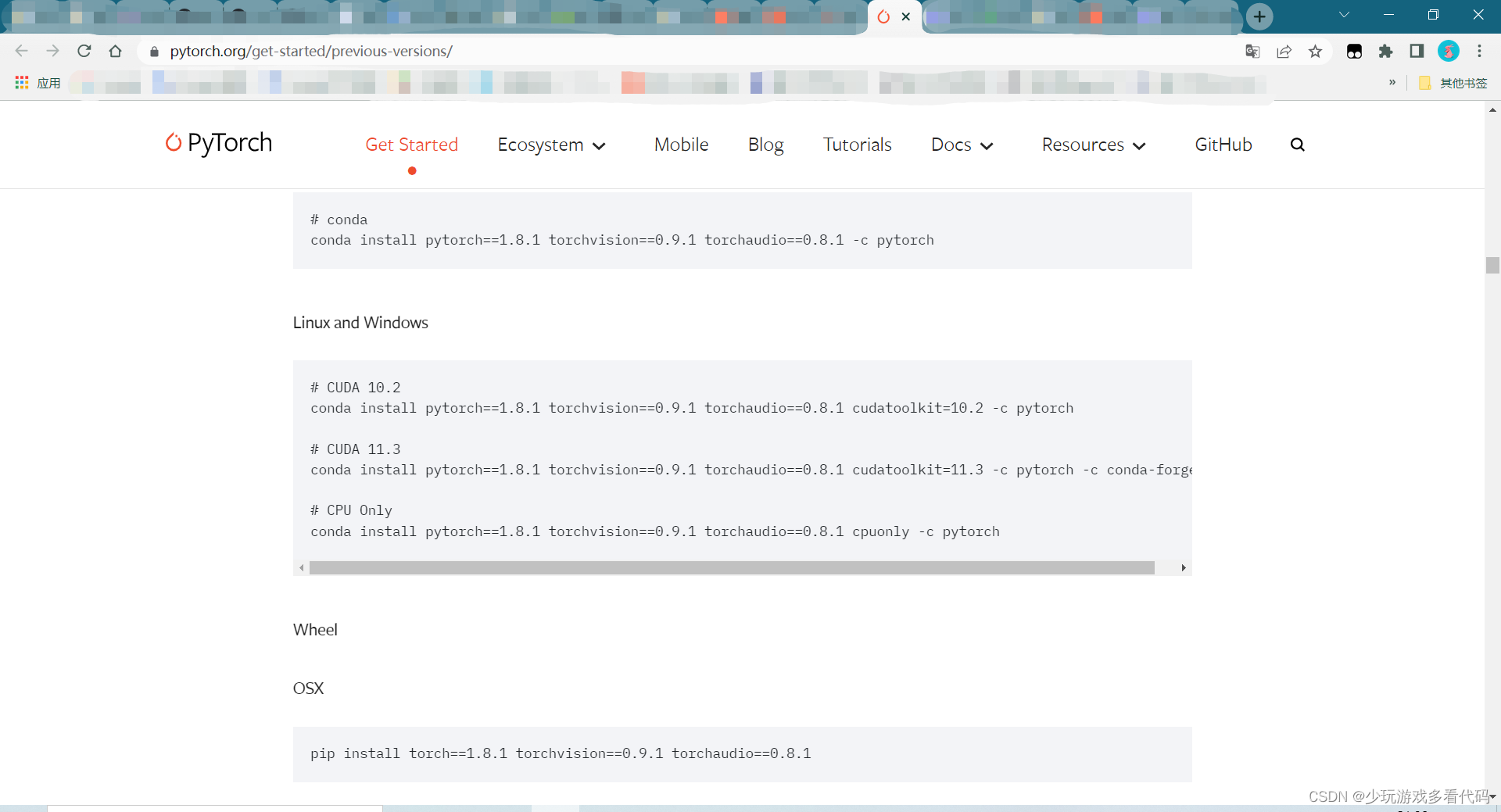Show hidden bookmarks overflow chevron

point(1392,82)
